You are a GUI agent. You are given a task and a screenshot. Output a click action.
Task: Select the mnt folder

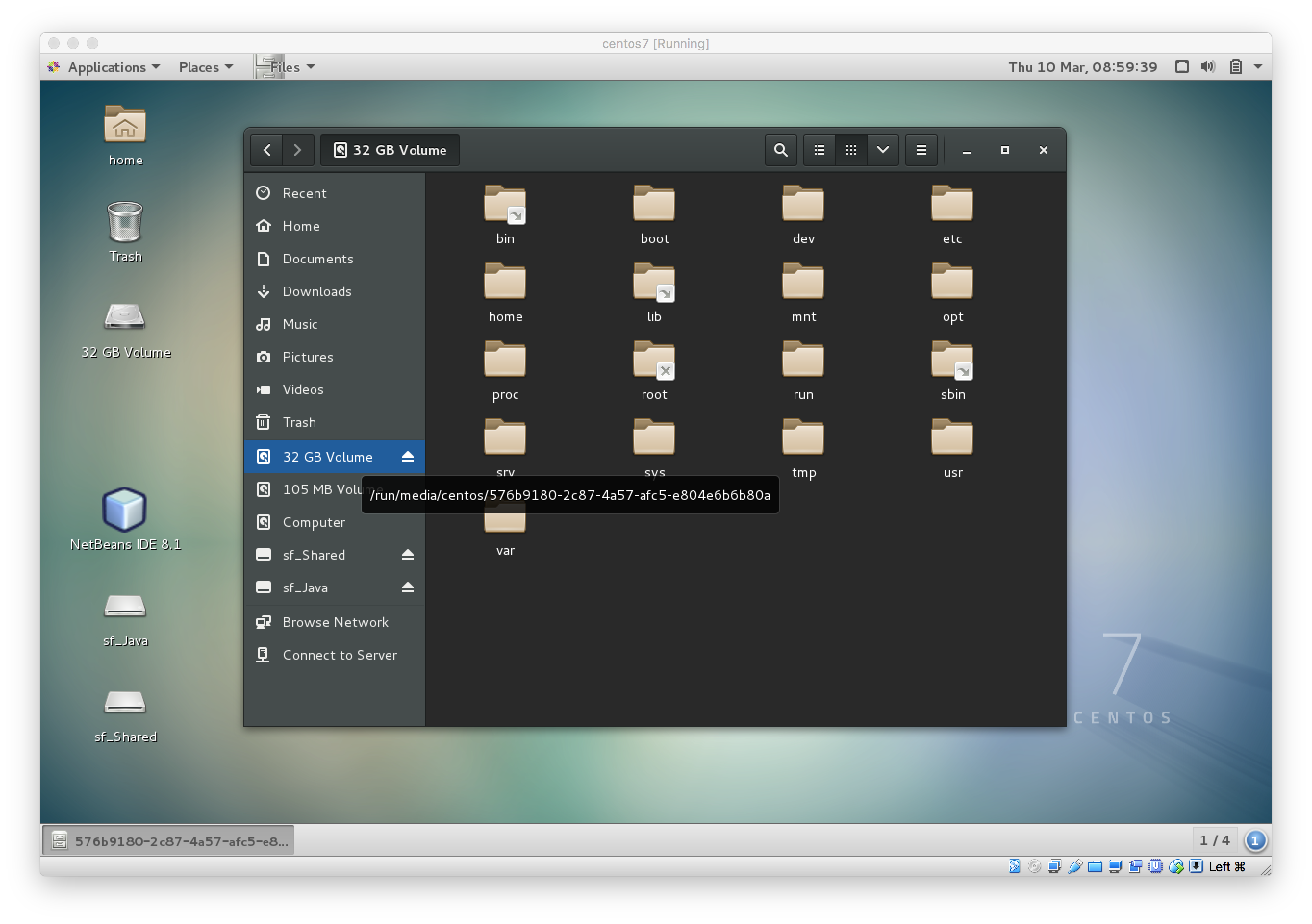pyautogui.click(x=804, y=293)
